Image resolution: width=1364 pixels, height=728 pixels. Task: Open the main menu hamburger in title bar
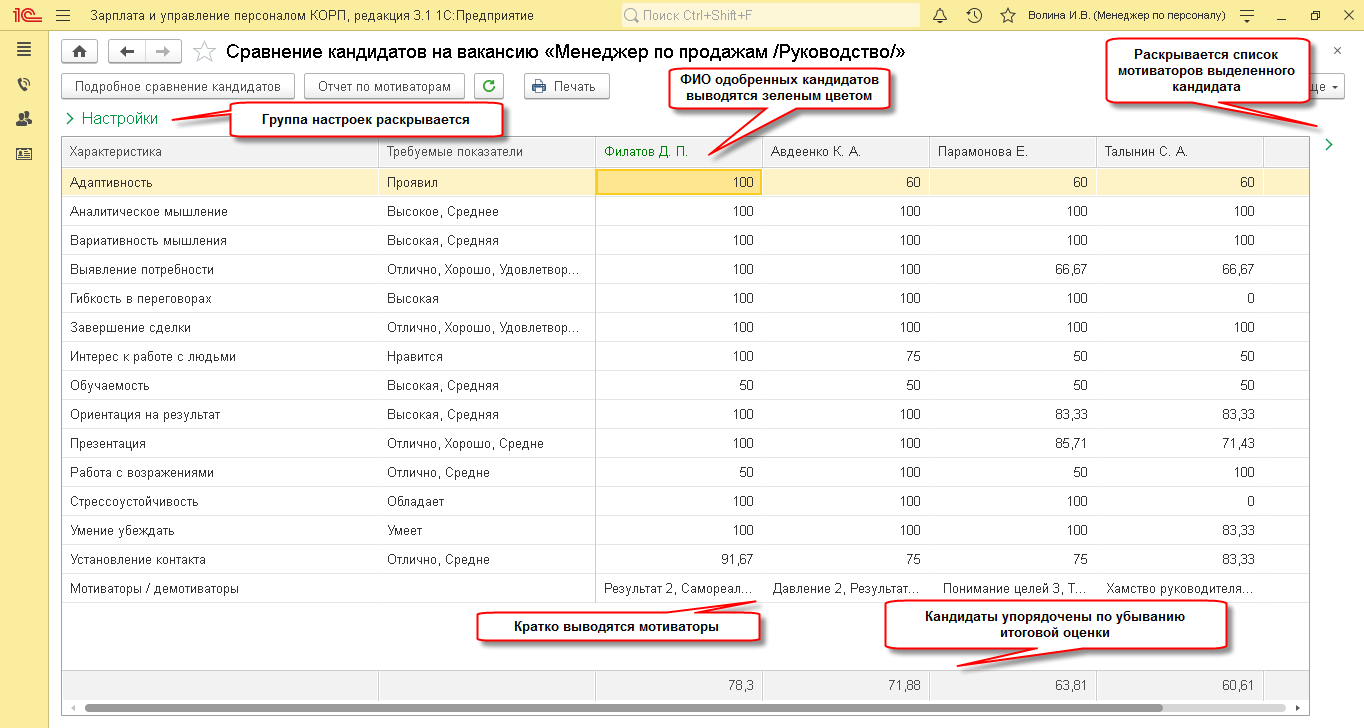pyautogui.click(x=63, y=16)
